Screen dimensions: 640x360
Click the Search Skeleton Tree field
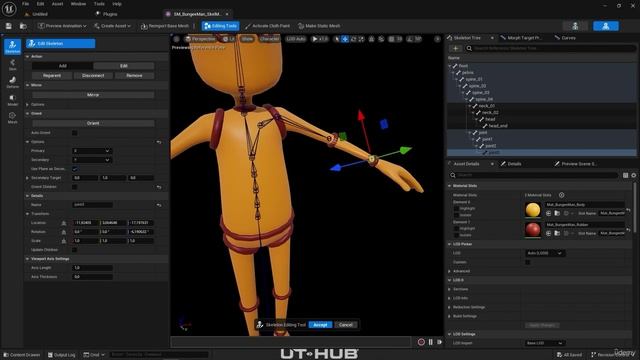(550, 48)
